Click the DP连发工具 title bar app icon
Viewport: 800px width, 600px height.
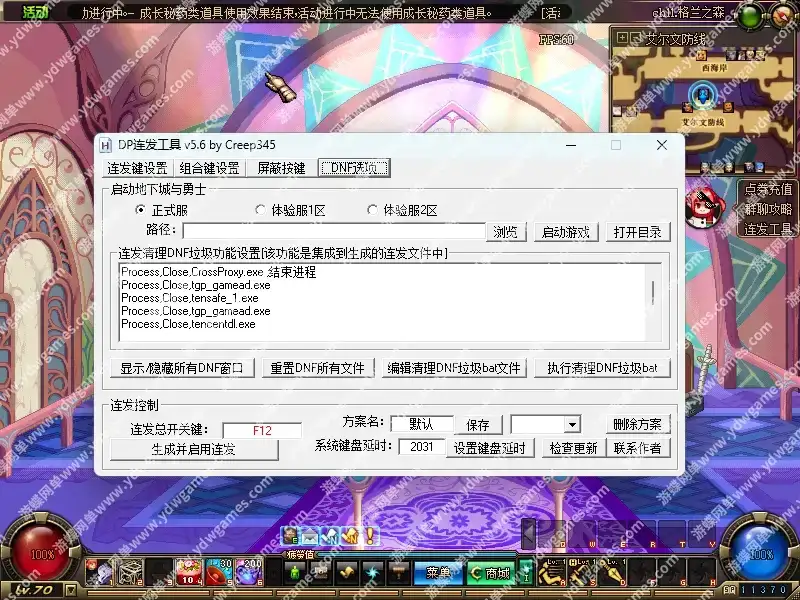pyautogui.click(x=106, y=145)
